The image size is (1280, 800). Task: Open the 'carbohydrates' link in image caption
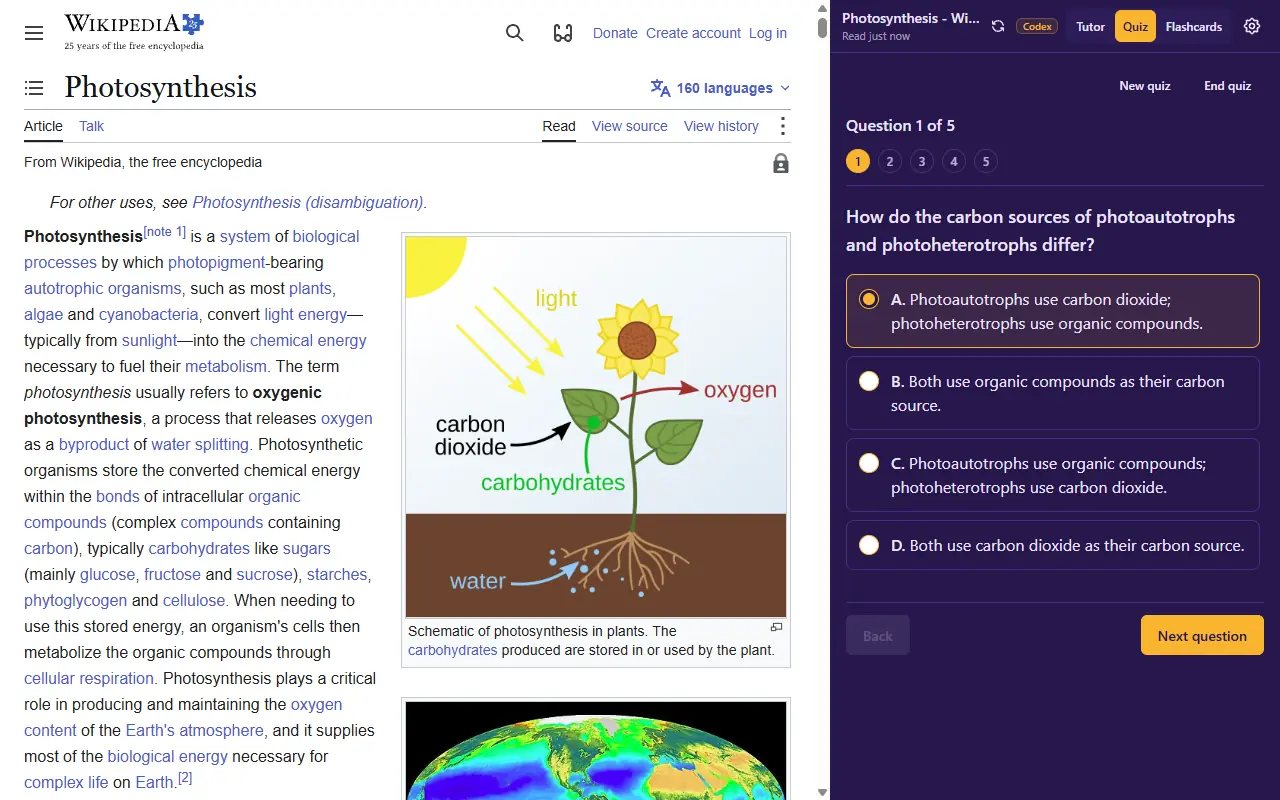(x=452, y=650)
